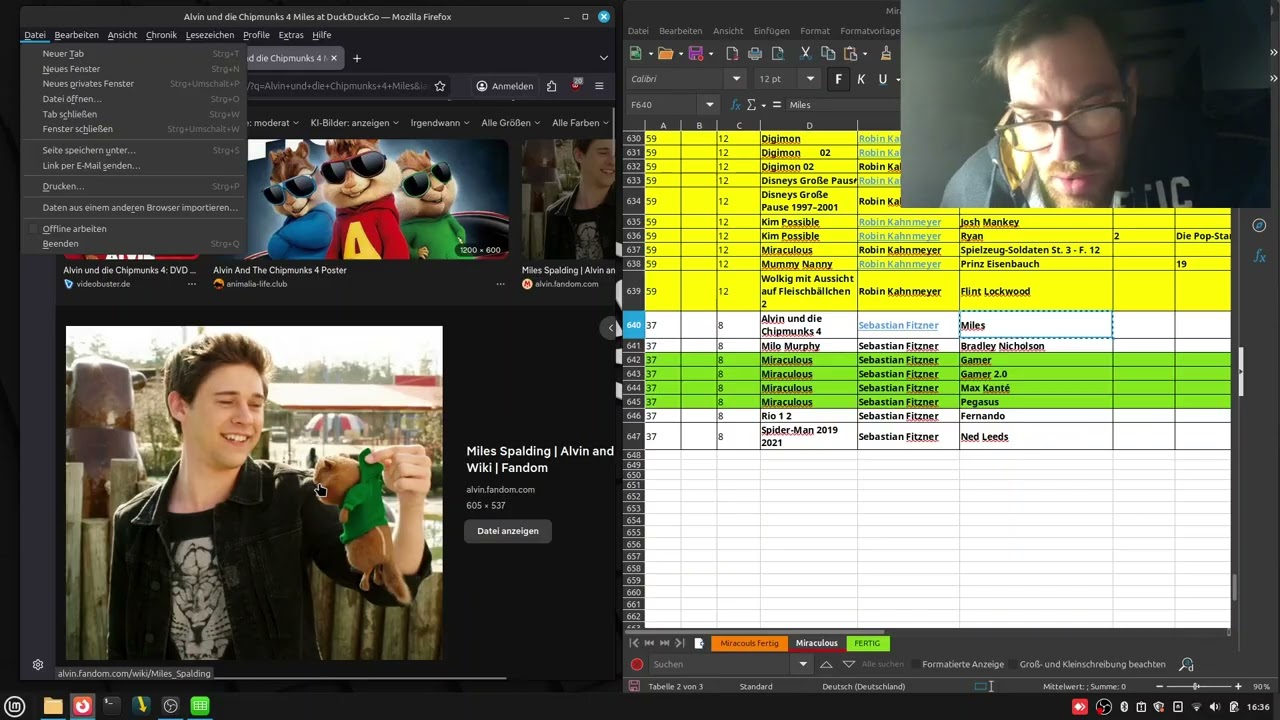This screenshot has width=1280, height=720.
Task: Go to last sheet using navigation arrow
Action: coord(680,643)
